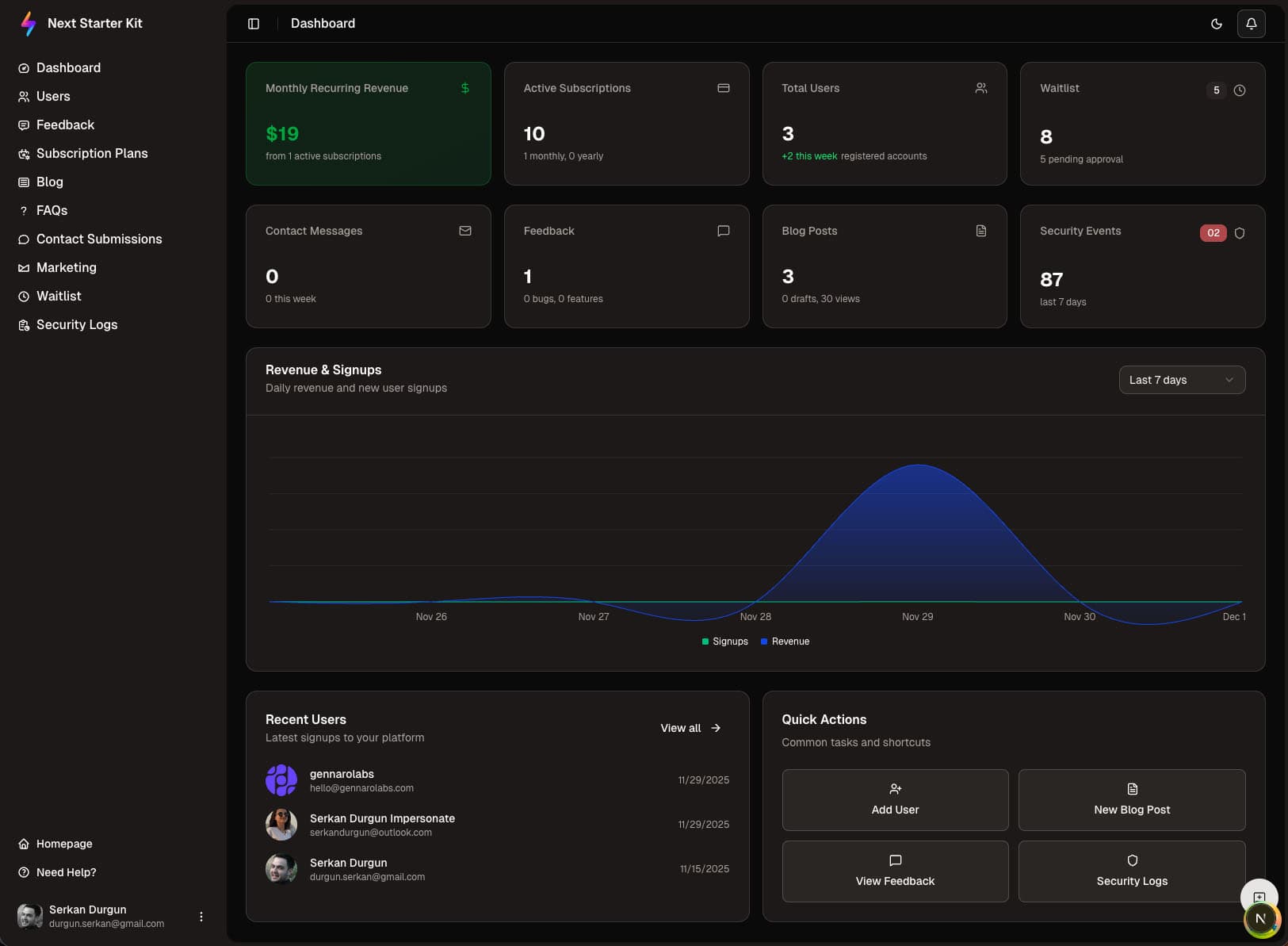Toggle the Revenue legend in the chart
The height and width of the screenshot is (946, 1288).
[785, 642]
